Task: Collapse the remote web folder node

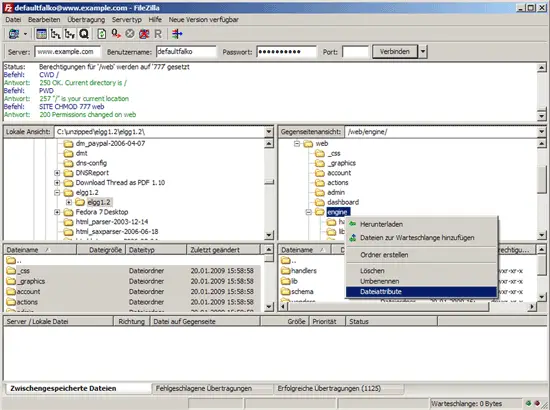Action: (x=297, y=143)
